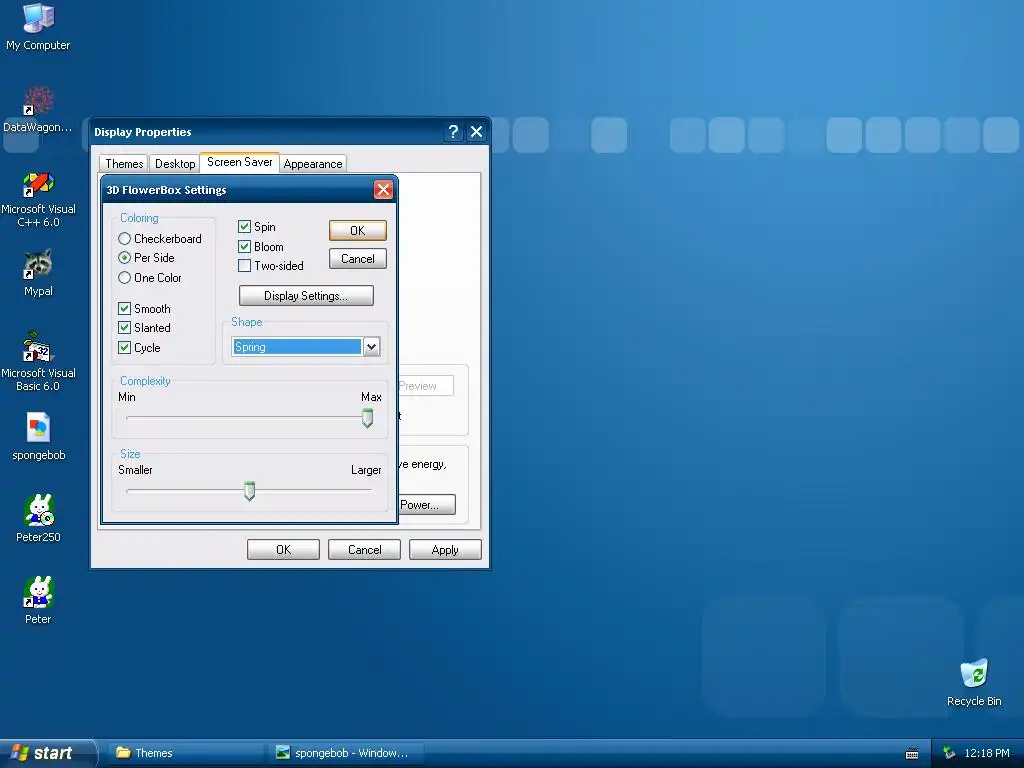Select Checkerboard coloring option
1024x768 pixels.
pos(160,239)
